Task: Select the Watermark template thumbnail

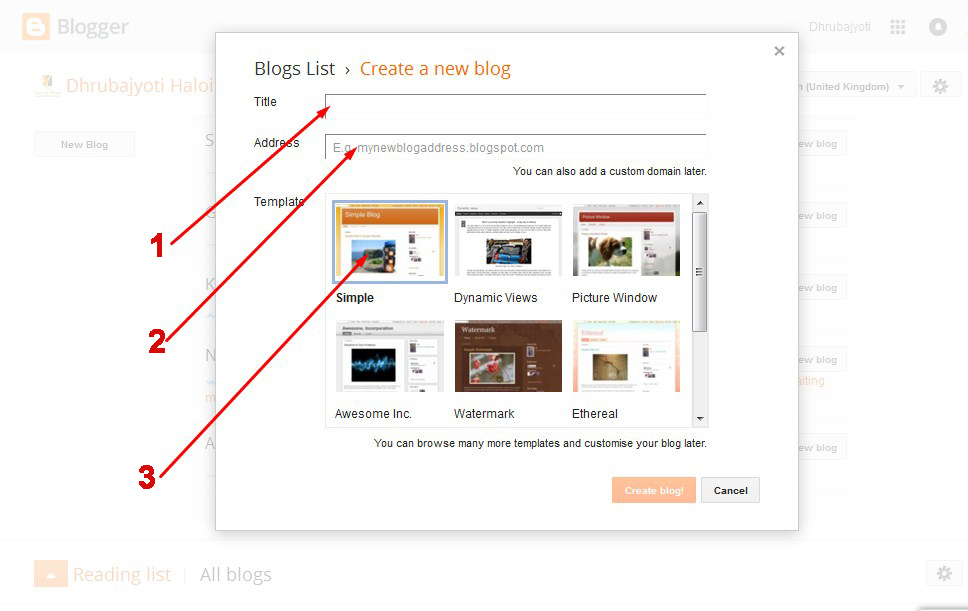Action: [x=508, y=356]
